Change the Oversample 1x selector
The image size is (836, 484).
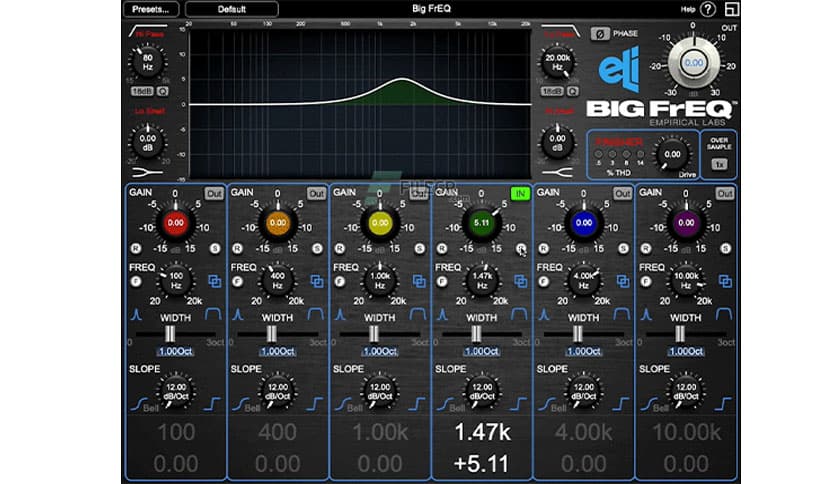click(719, 164)
